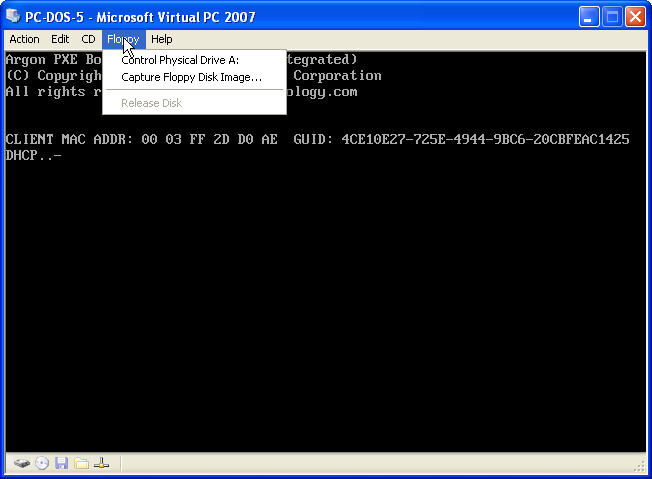Click the GUID value in the console

485,139
